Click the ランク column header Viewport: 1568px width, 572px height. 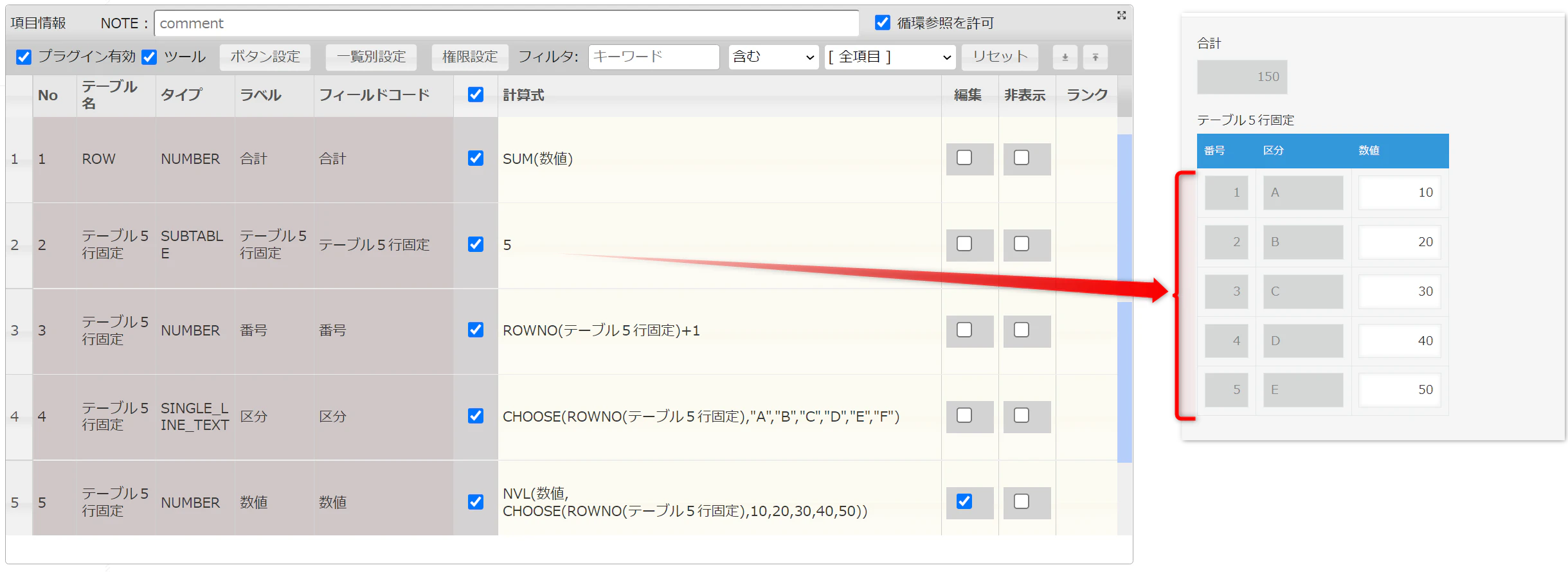(1087, 95)
